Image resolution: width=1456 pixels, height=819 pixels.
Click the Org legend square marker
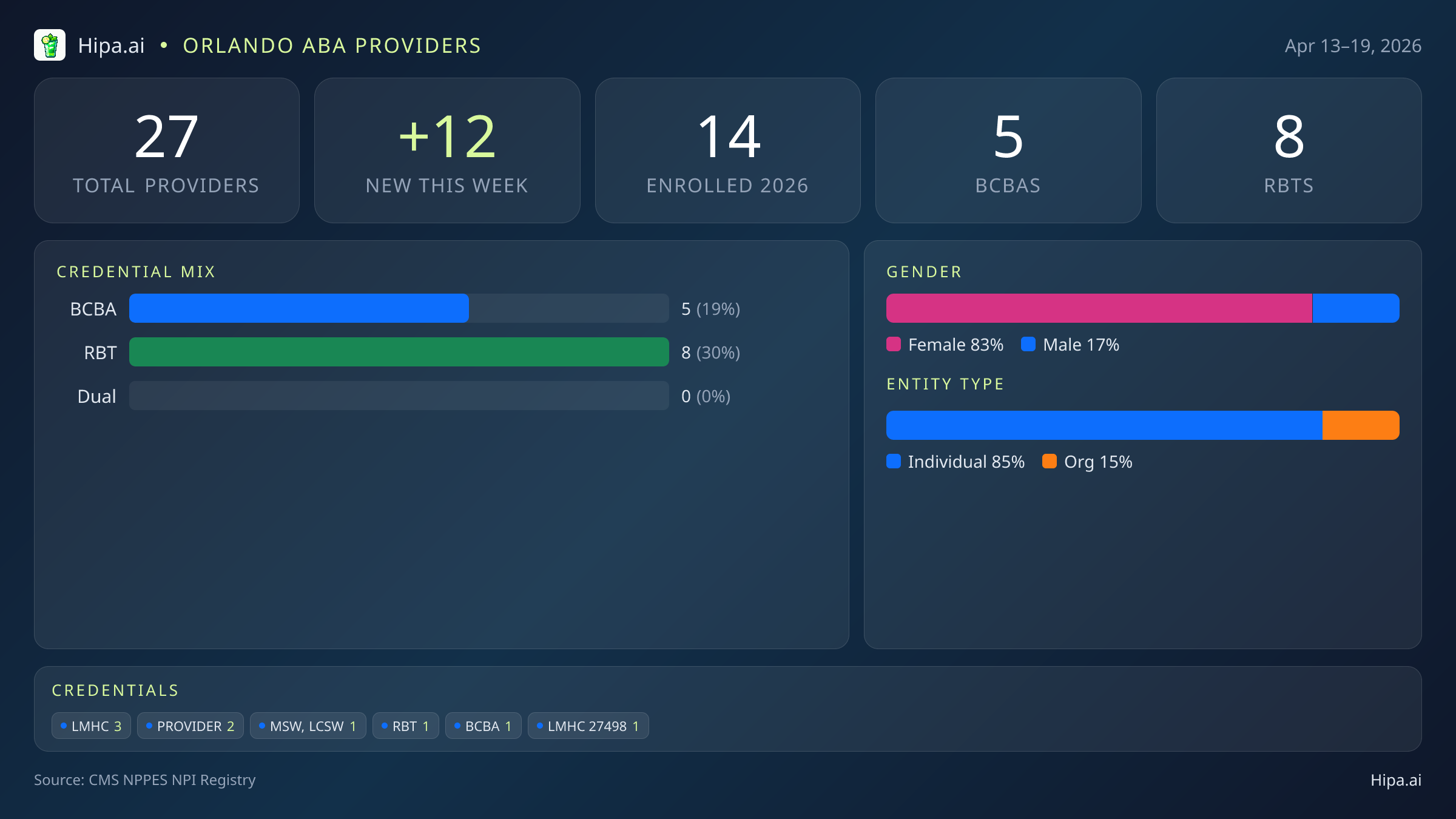[x=1051, y=462]
